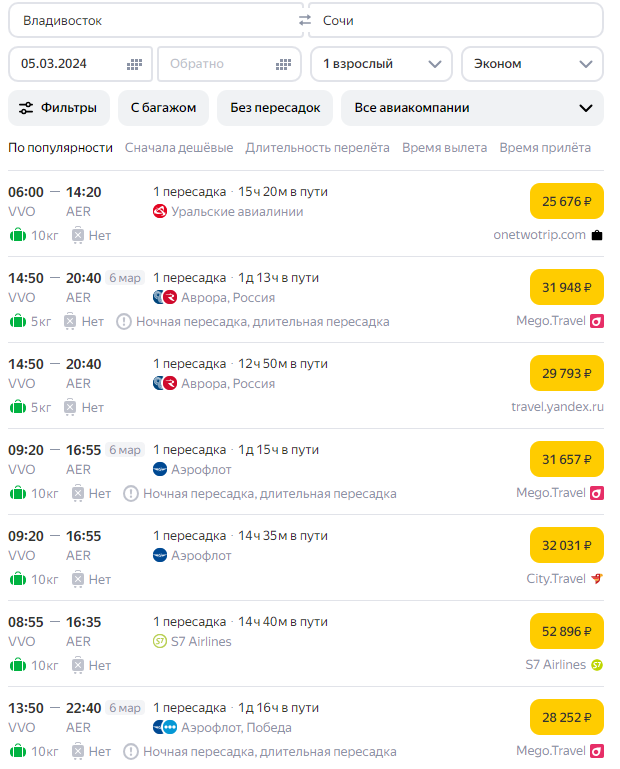This screenshot has width=620, height=769.
Task: Open the 'Эконом' class dropdown
Action: (532, 64)
